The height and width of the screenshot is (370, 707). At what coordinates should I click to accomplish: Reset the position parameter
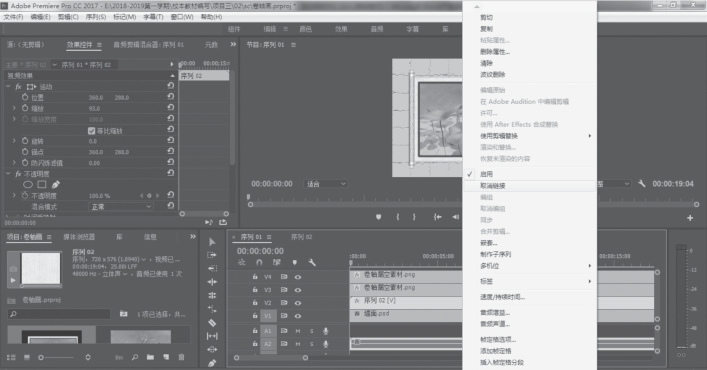[x=170, y=96]
